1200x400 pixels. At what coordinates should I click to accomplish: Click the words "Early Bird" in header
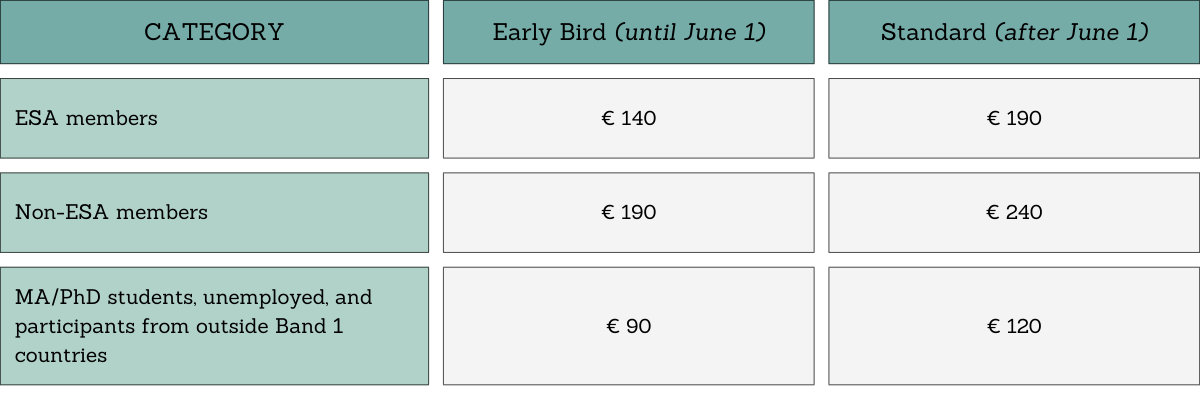coord(548,32)
